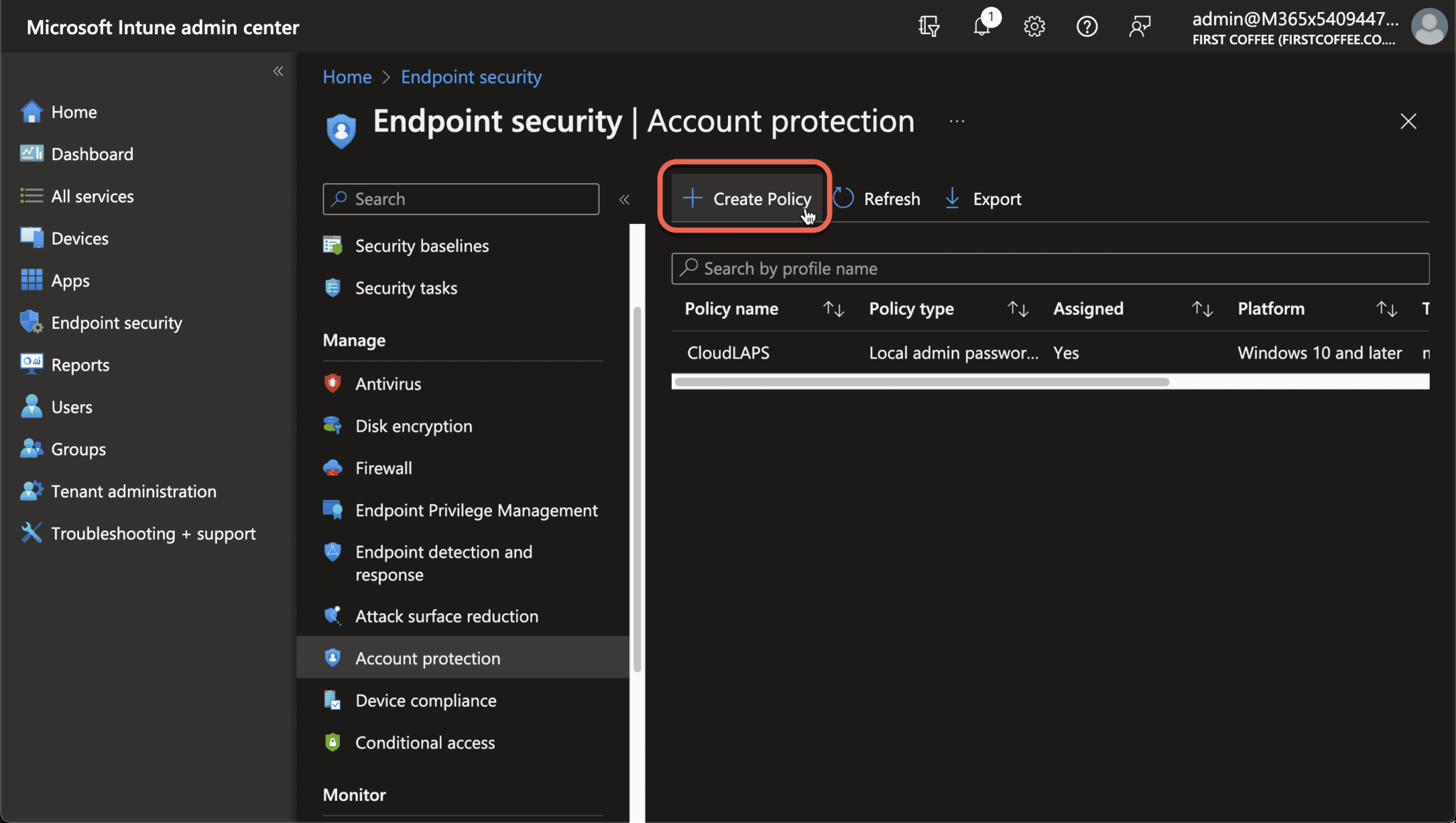
Task: Open the Firewall policy section
Action: [383, 467]
